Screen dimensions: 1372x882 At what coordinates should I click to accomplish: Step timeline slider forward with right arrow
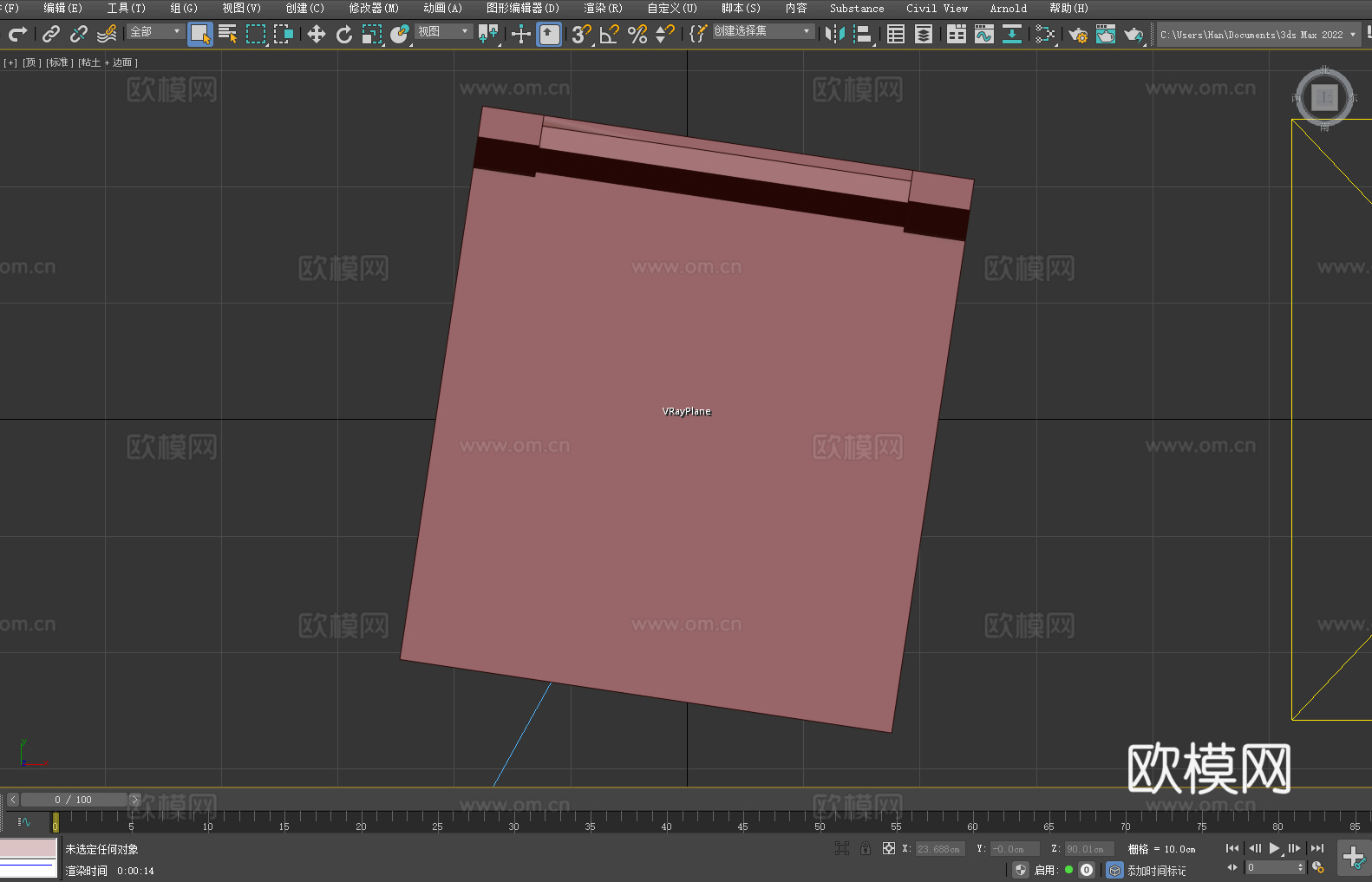coord(134,800)
